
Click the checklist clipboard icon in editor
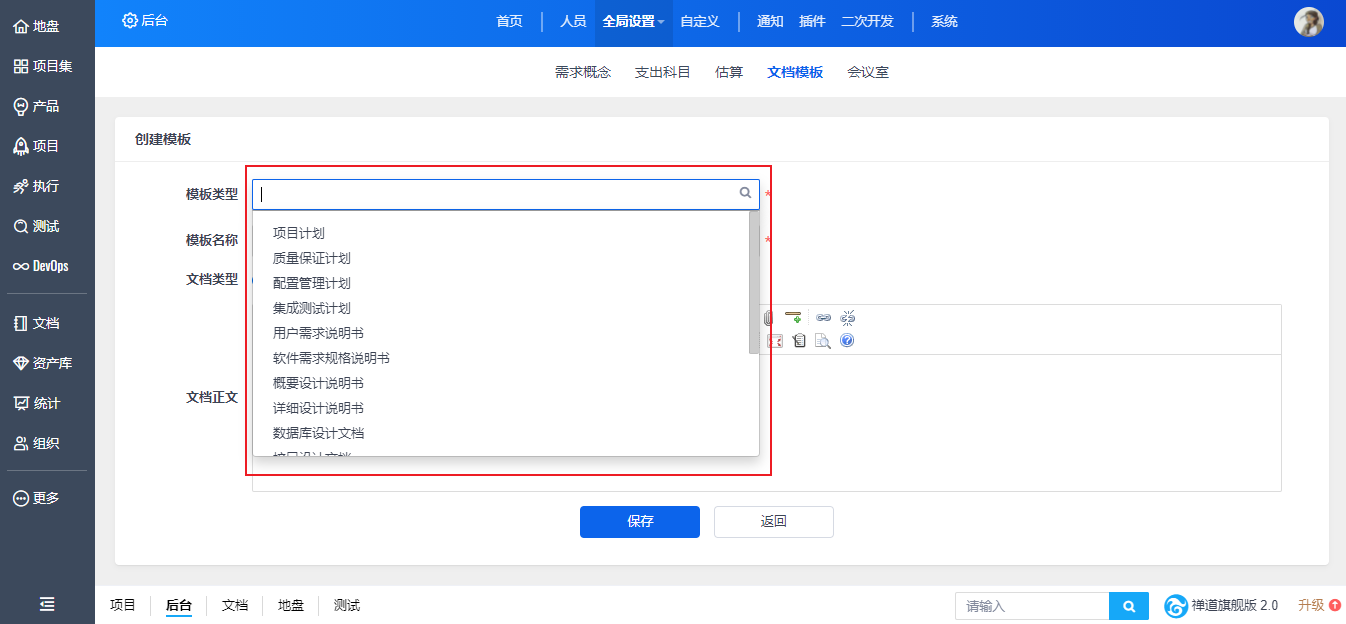point(799,341)
